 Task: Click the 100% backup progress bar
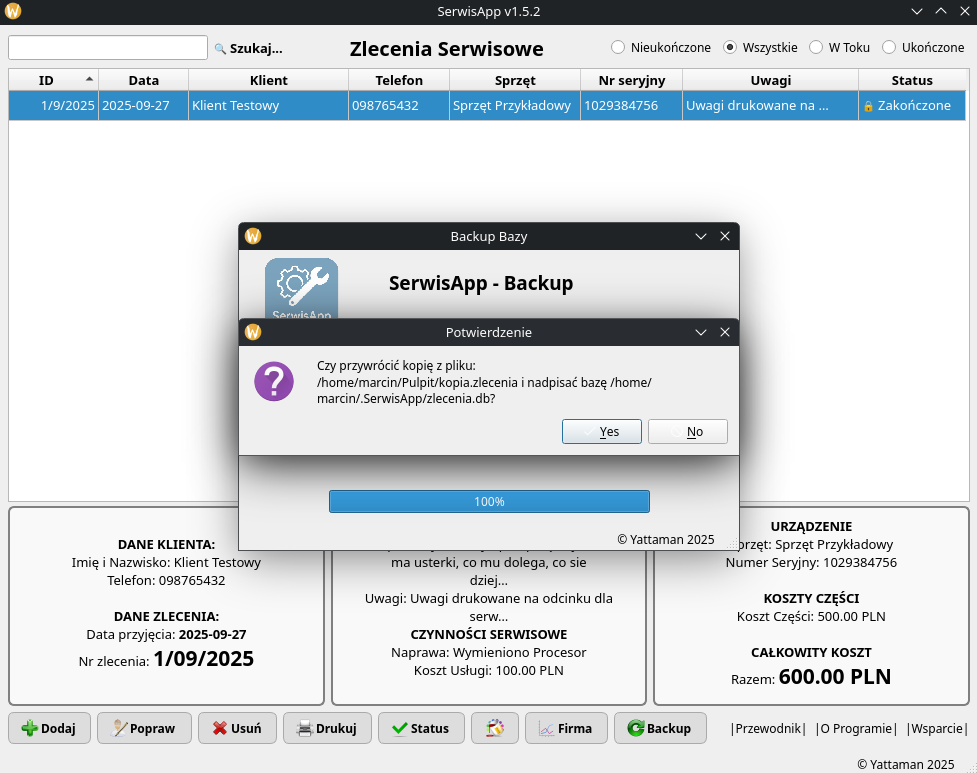point(489,501)
